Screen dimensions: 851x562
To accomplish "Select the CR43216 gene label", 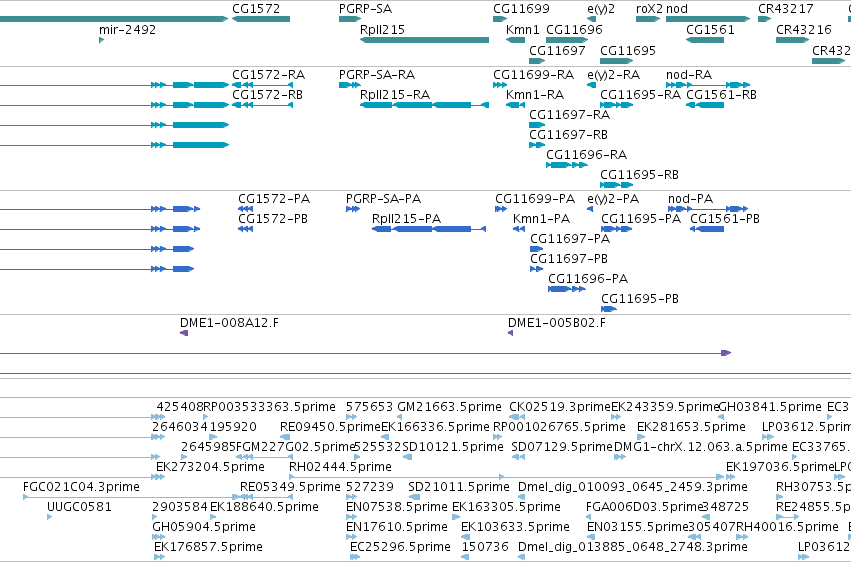I will pos(804,29).
